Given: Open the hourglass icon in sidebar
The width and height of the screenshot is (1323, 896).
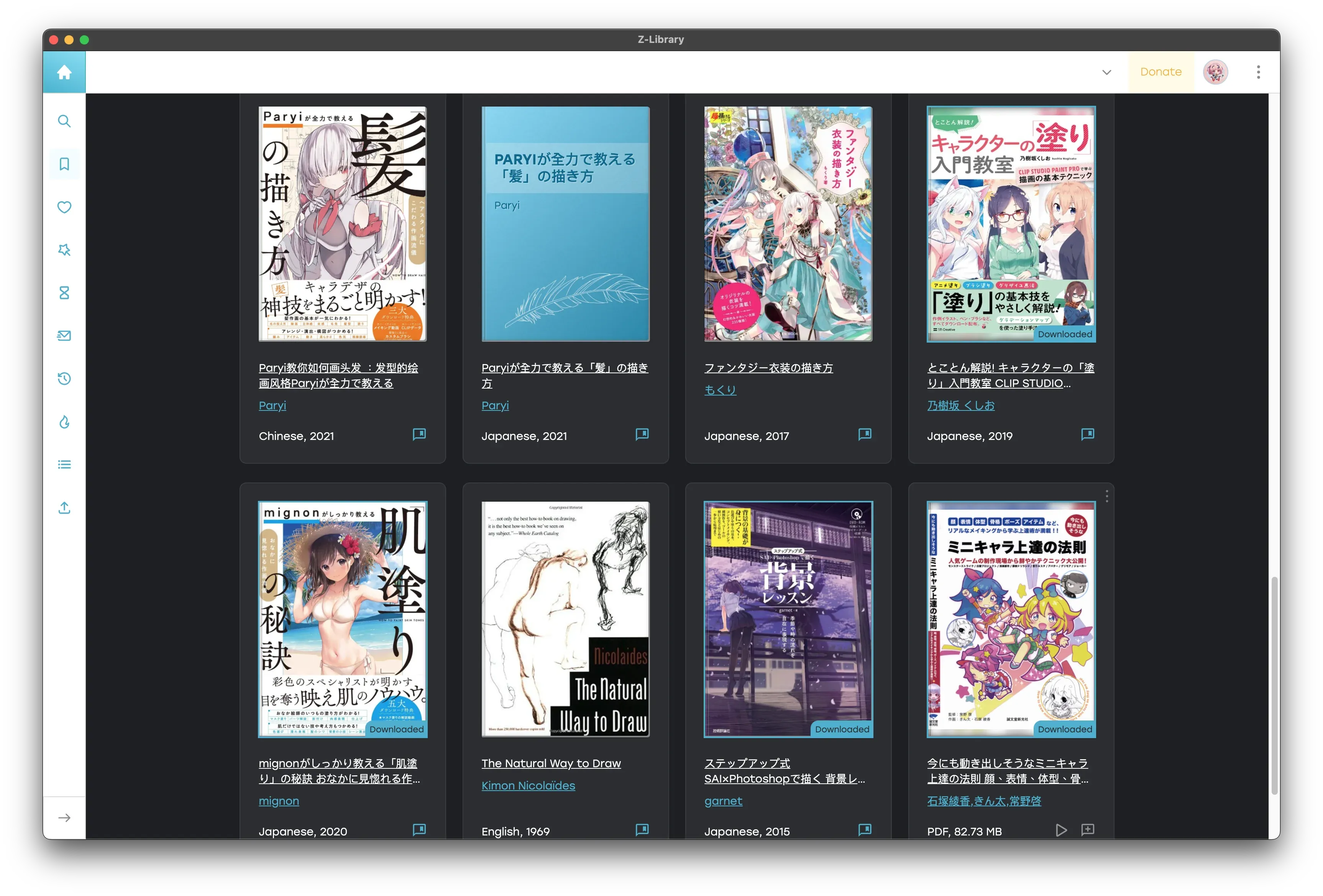Looking at the screenshot, I should [64, 292].
